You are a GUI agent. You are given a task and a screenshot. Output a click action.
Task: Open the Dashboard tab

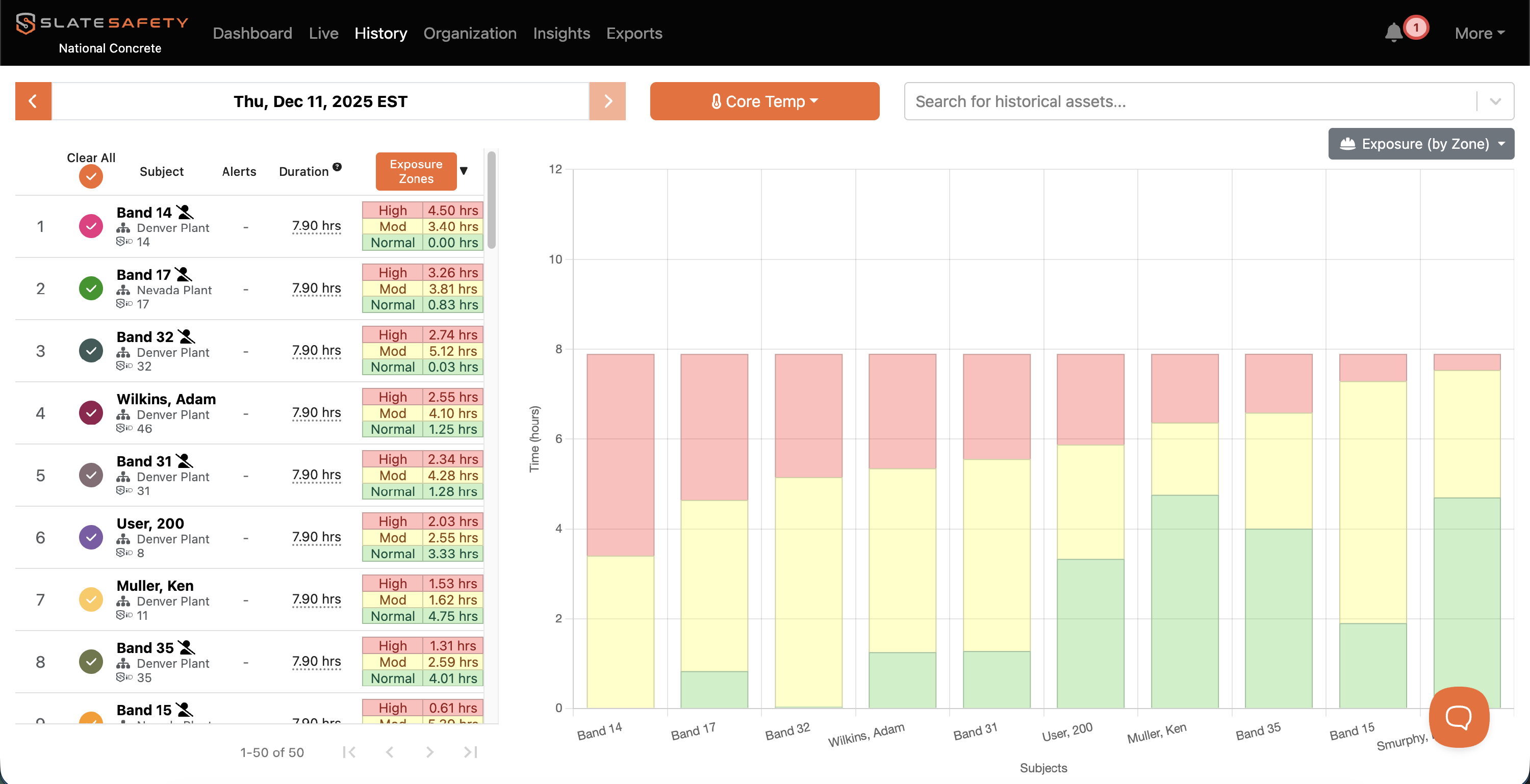point(252,33)
